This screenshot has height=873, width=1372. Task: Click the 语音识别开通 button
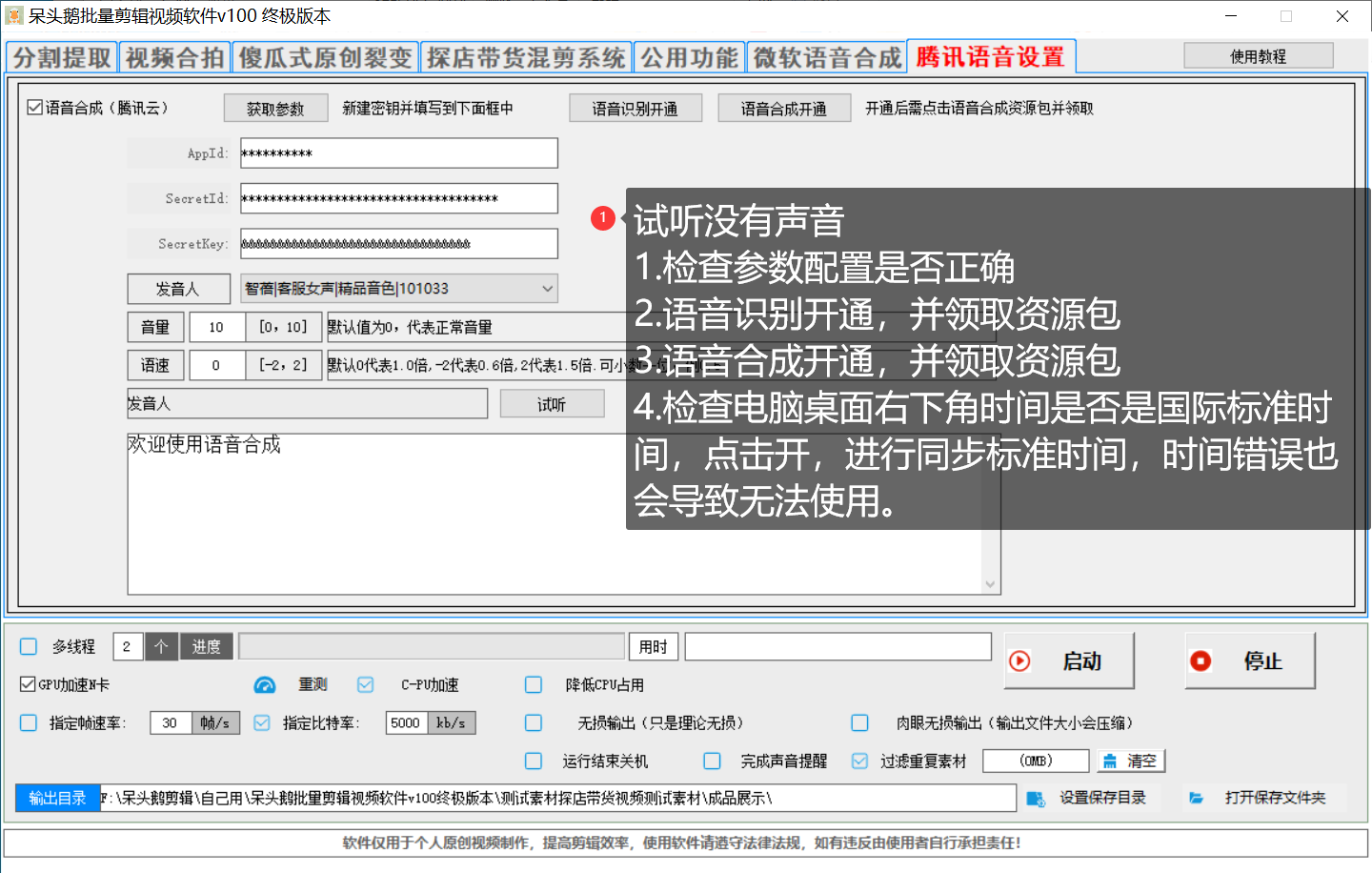point(636,109)
